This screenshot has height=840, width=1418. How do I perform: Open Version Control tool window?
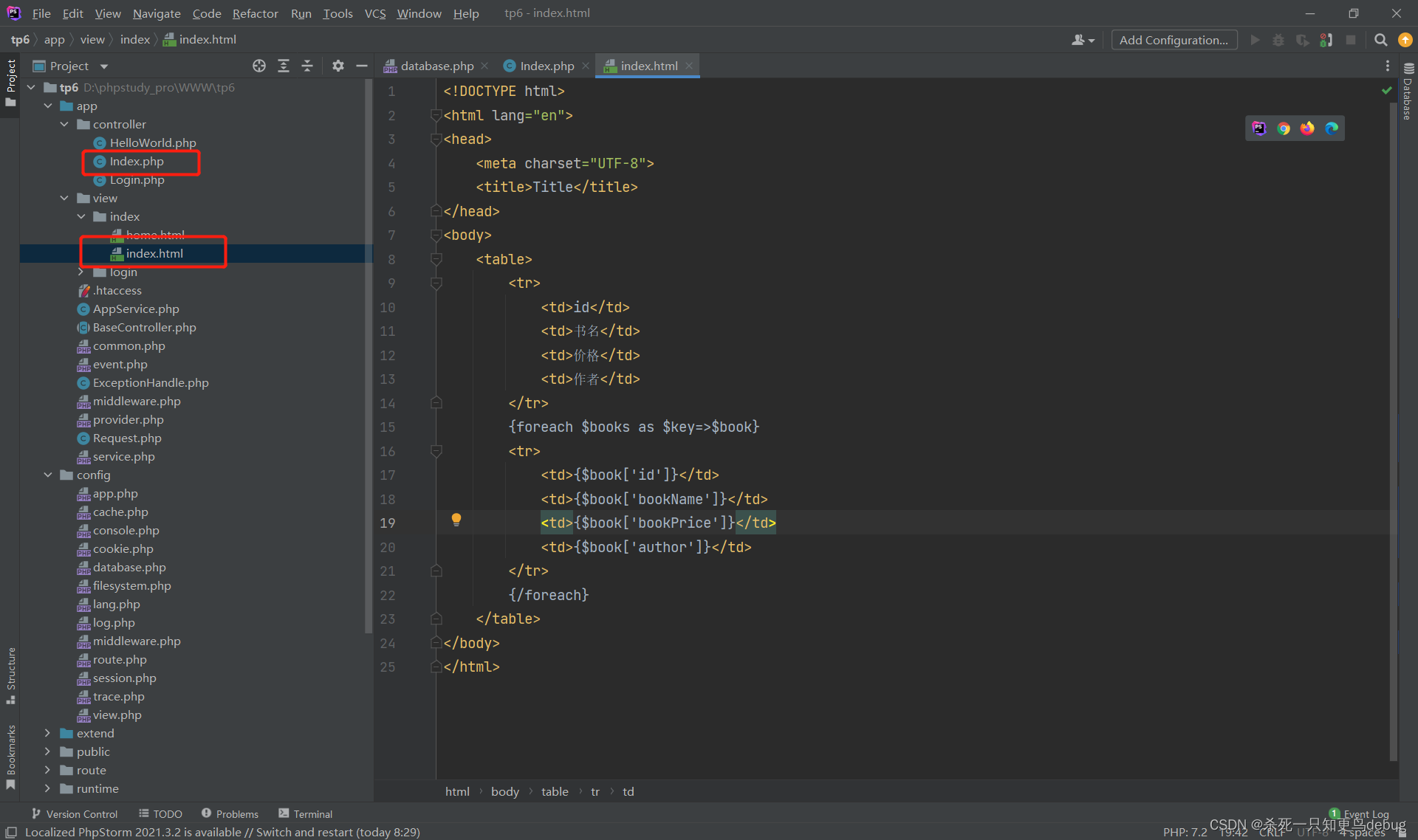[x=75, y=813]
